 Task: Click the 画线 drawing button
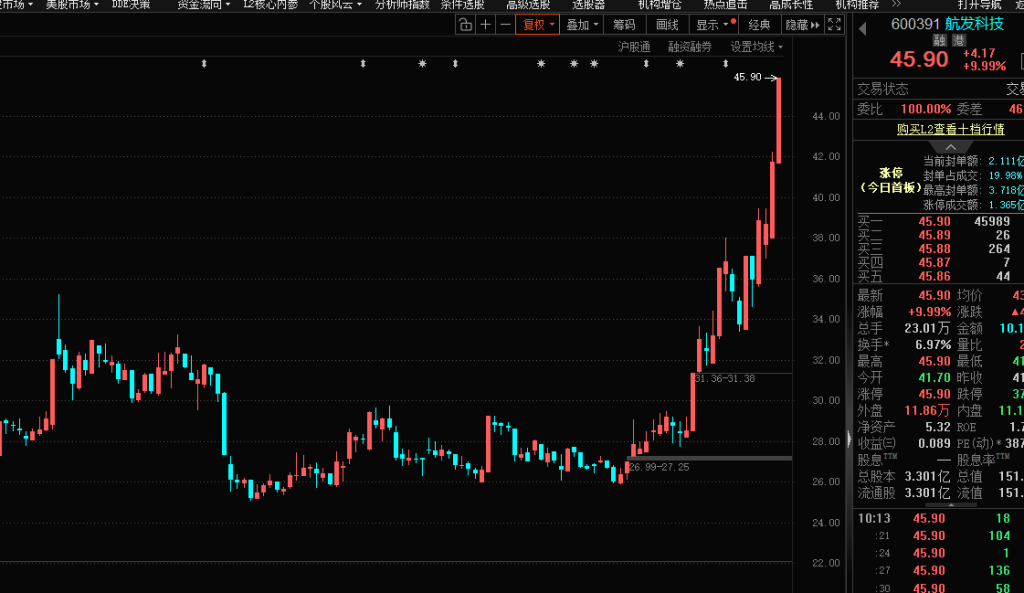click(667, 25)
